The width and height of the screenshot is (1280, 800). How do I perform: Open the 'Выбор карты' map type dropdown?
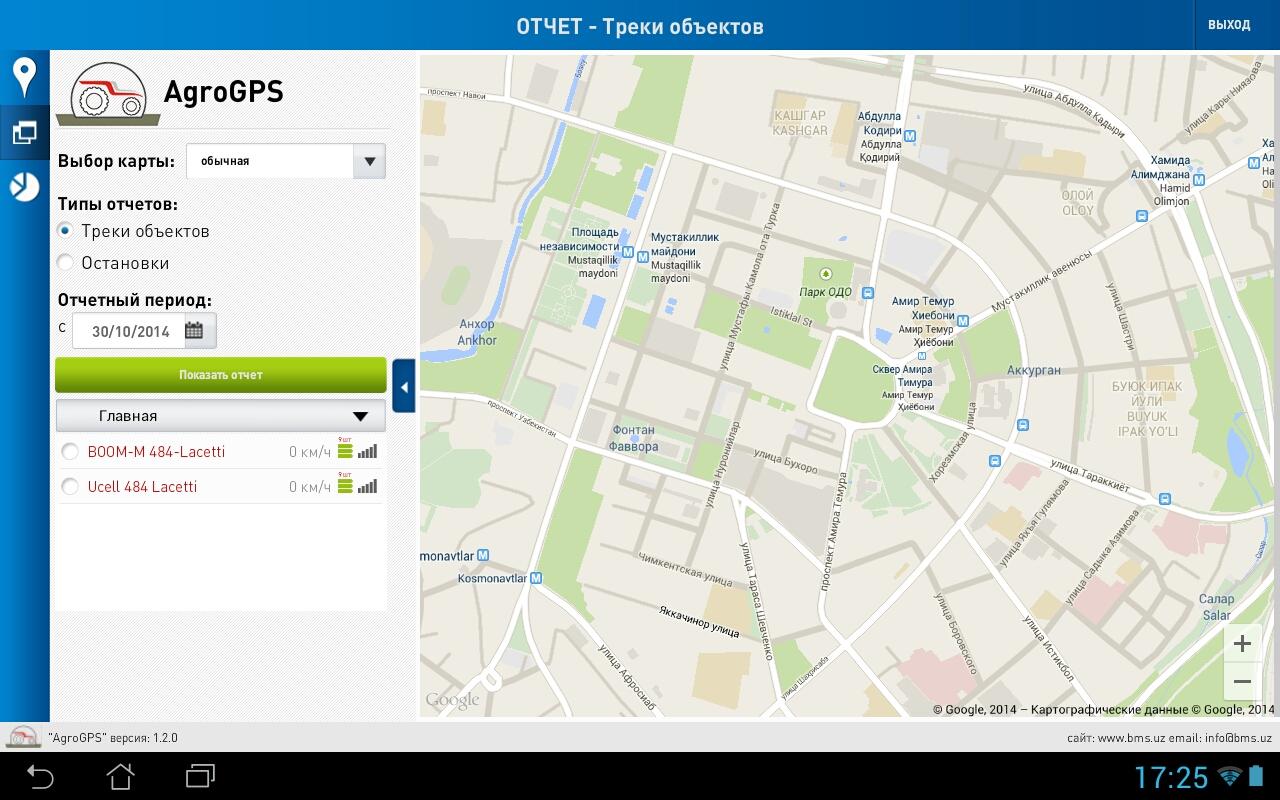(x=286, y=161)
